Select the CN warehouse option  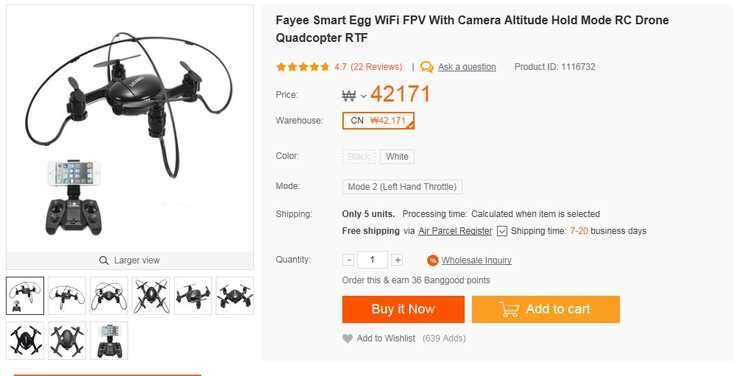(x=378, y=121)
